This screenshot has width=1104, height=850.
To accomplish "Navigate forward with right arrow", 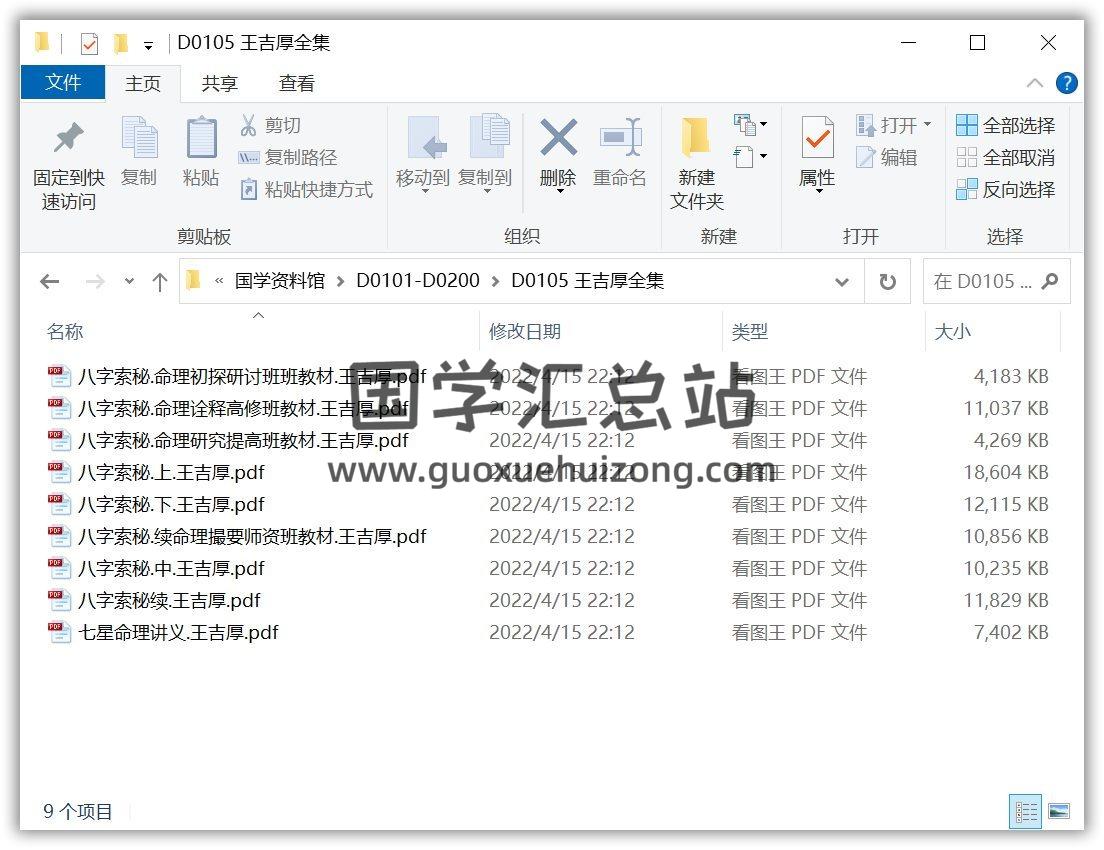I will (x=95, y=282).
